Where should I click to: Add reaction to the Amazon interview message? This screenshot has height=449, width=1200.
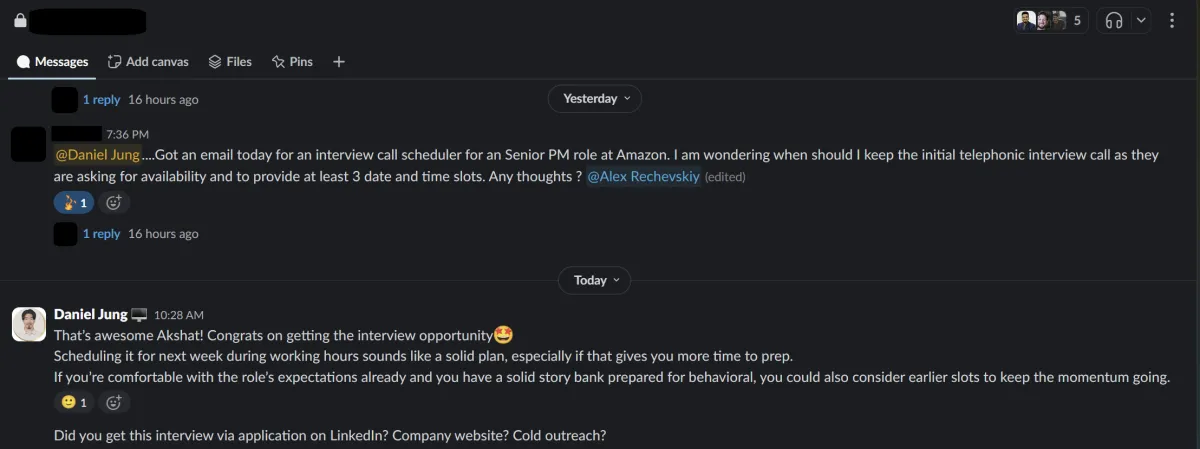coord(114,203)
